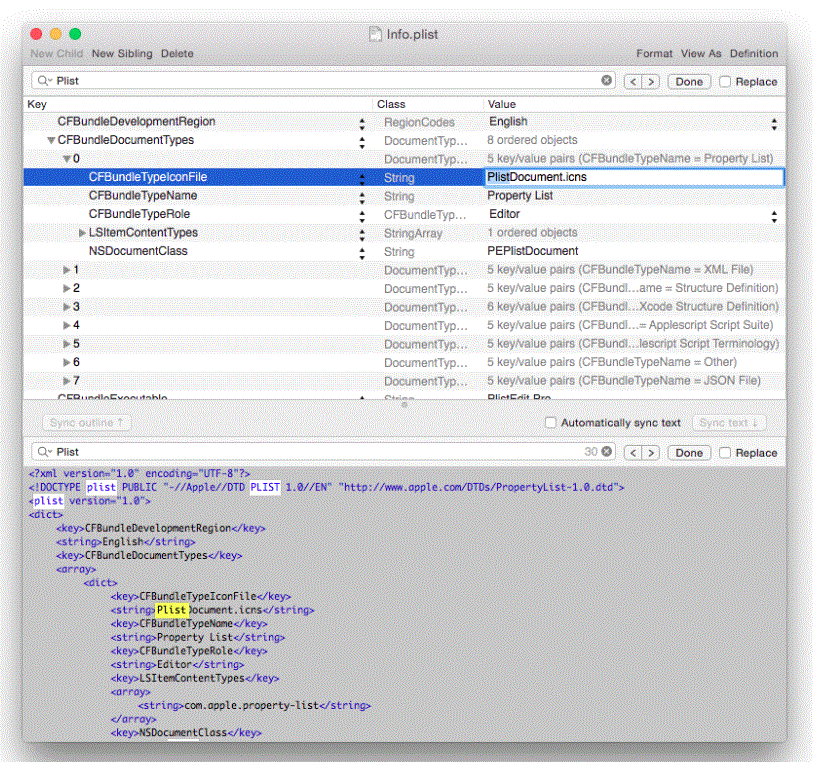Click the PEPlistDocument value cell
813x762 pixels.
point(532,251)
